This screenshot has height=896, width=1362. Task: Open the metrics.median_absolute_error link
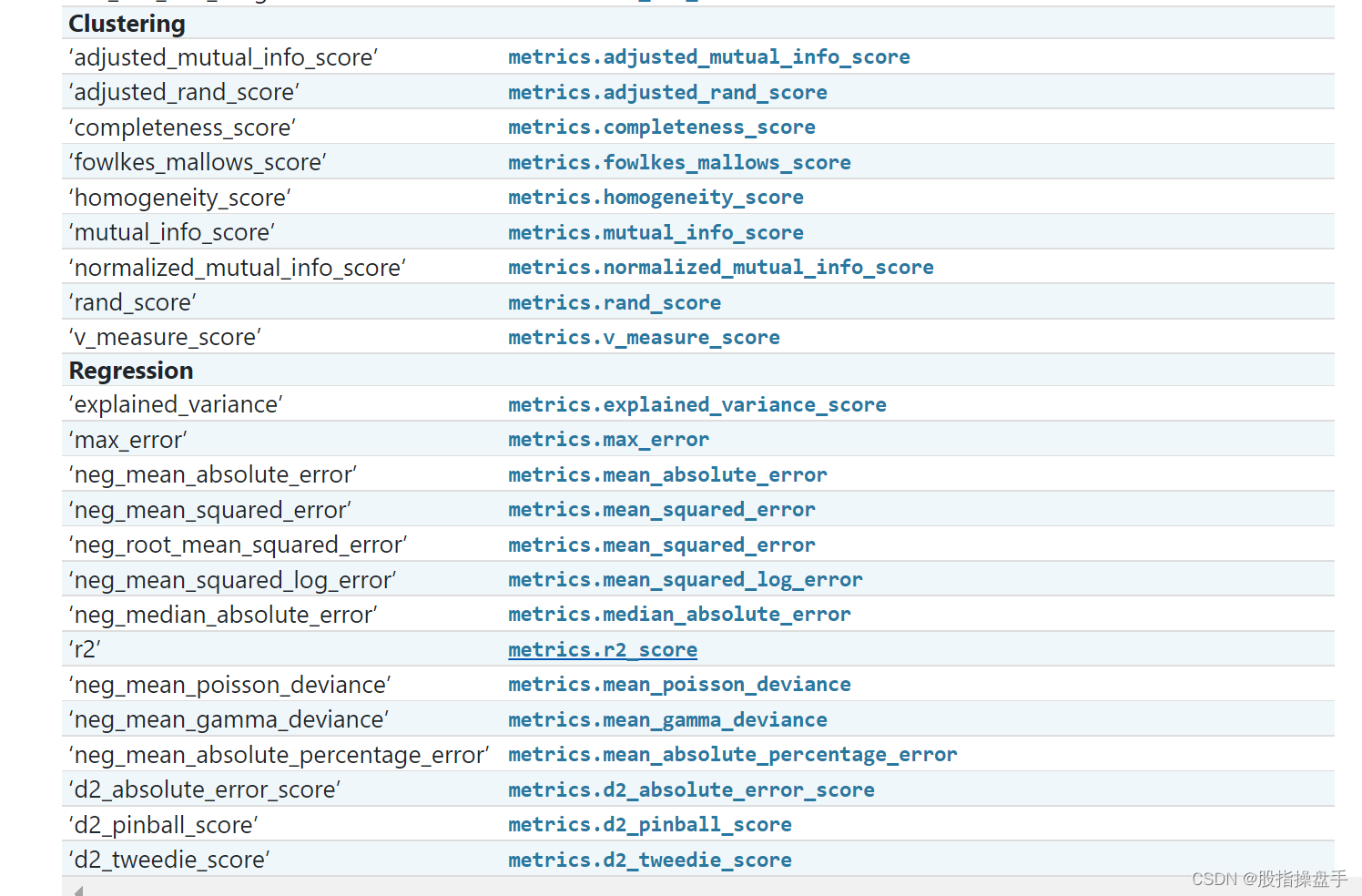(x=679, y=614)
